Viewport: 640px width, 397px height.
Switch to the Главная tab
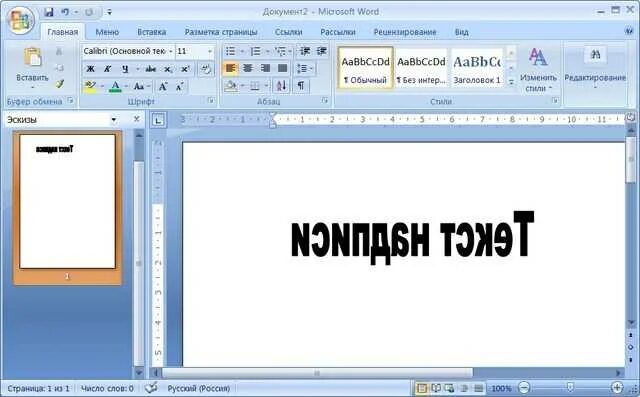point(62,32)
